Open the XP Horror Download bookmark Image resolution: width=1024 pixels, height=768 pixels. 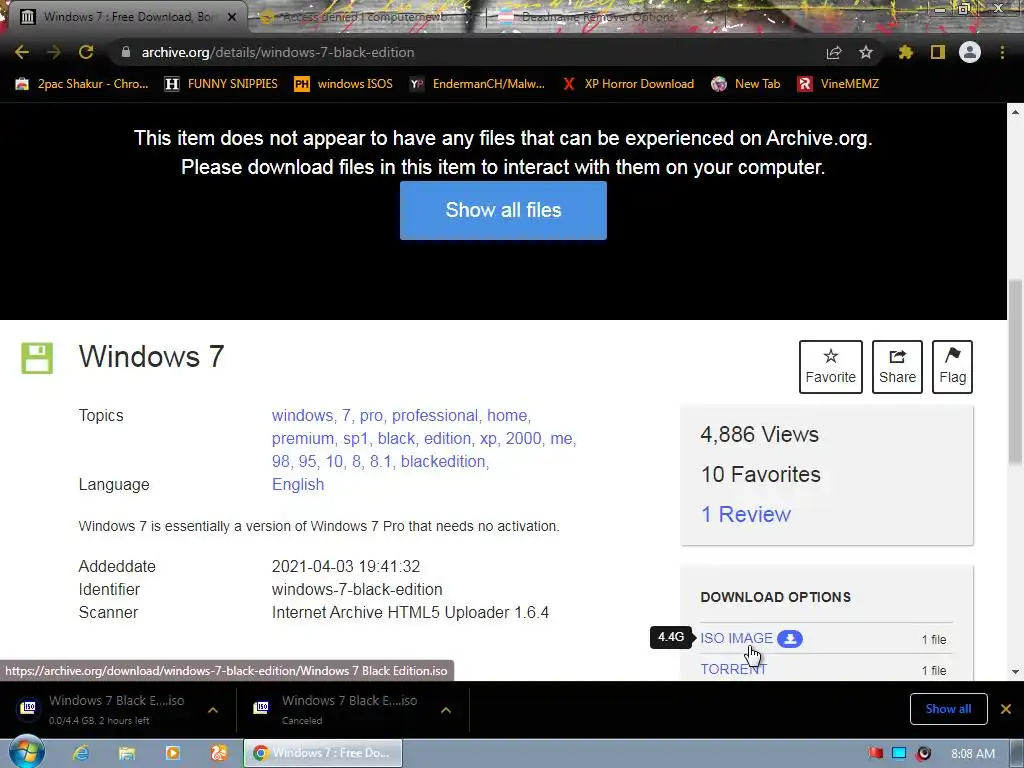point(628,84)
